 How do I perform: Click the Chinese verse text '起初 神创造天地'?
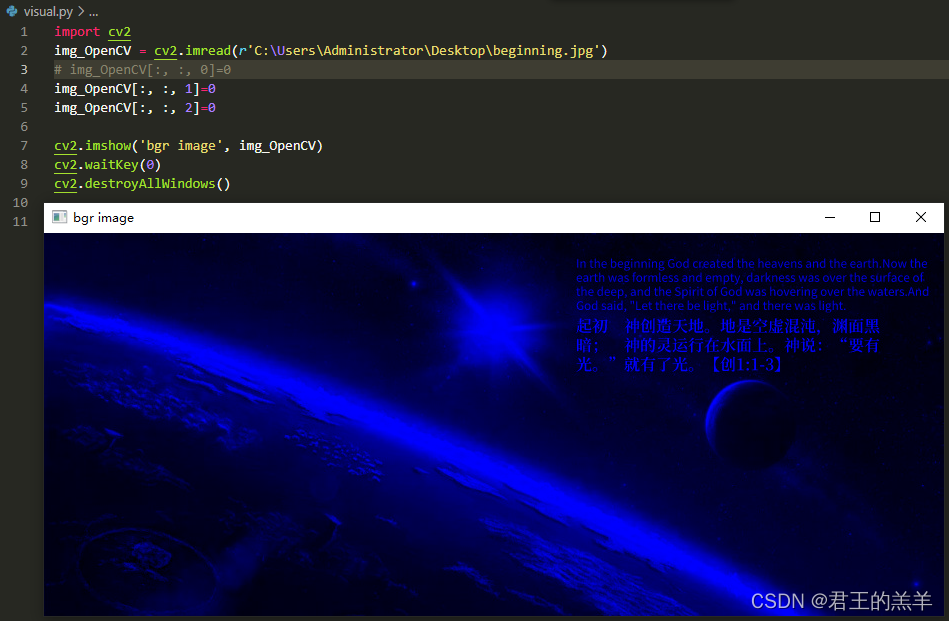640,326
